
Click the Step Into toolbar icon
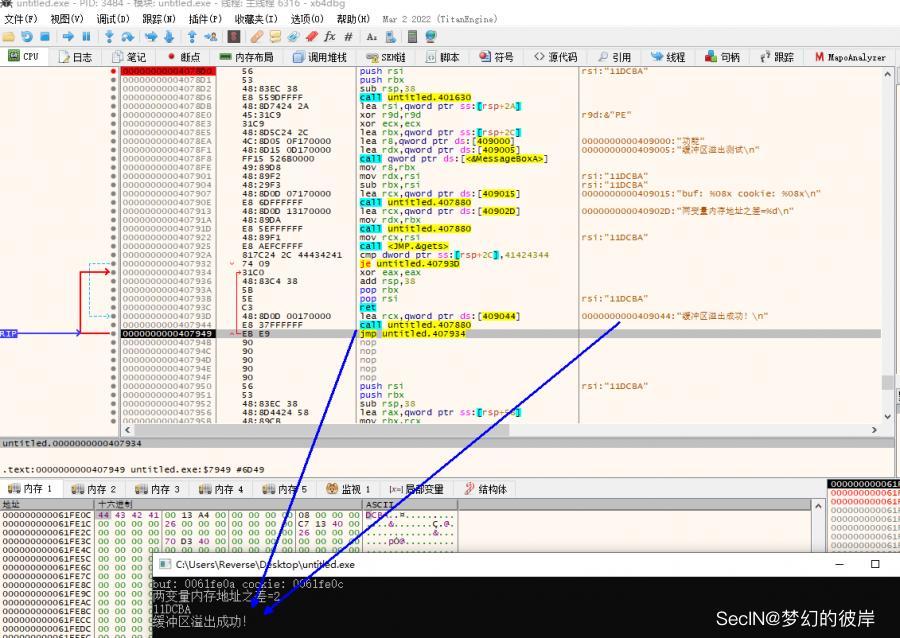coord(108,37)
